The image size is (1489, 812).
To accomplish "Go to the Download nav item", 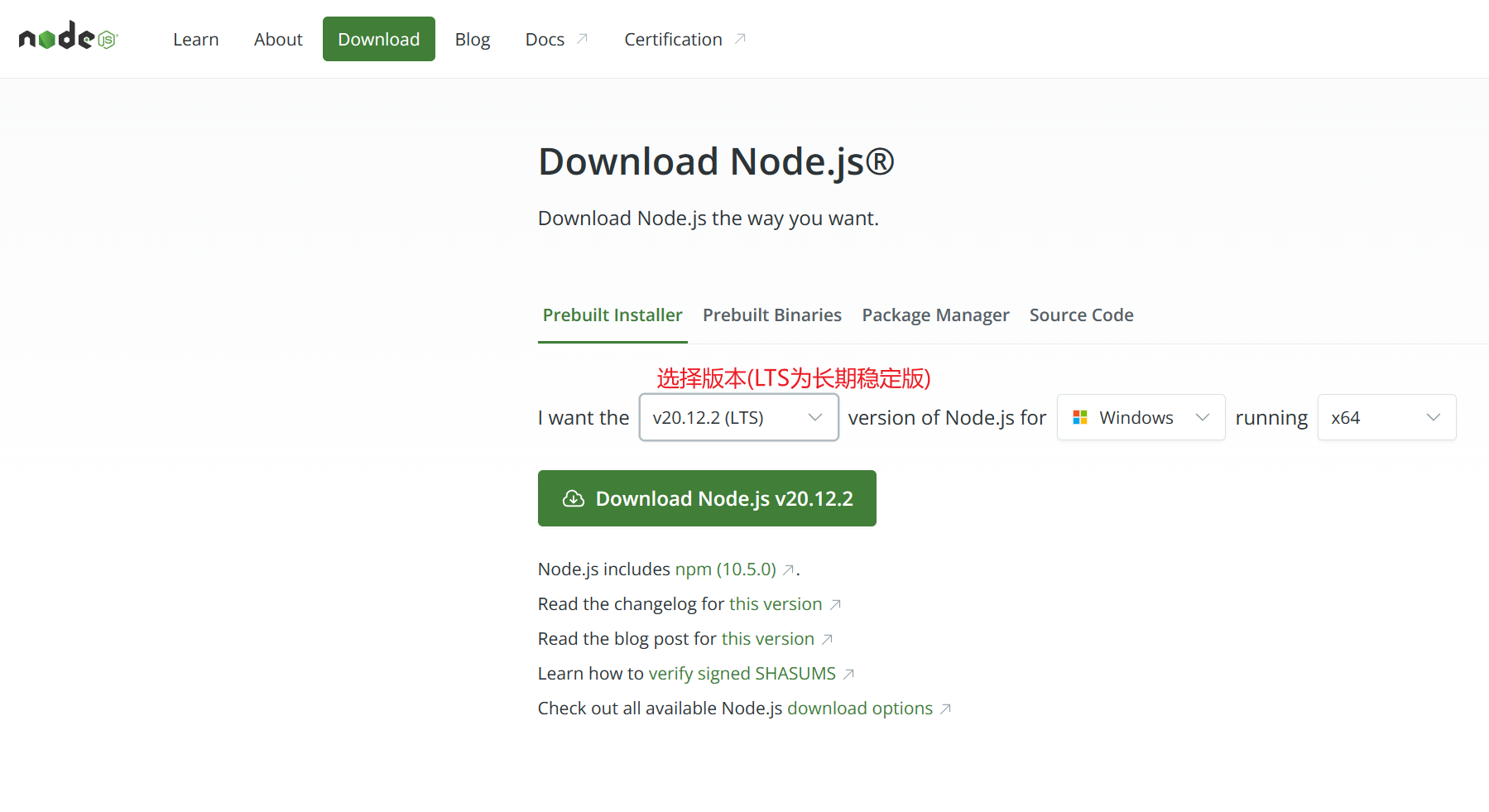I will (379, 39).
